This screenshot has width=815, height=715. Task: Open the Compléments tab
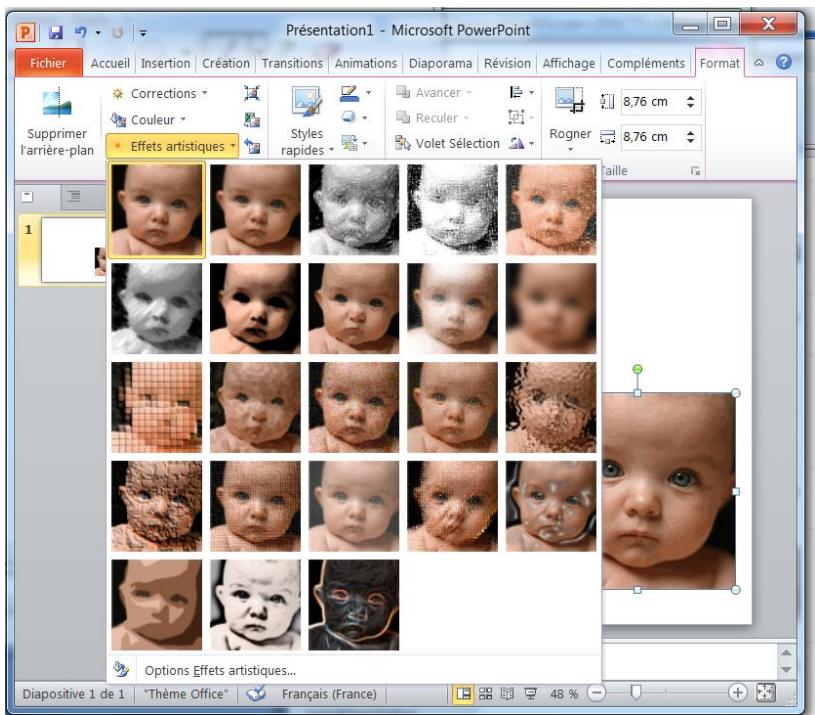pos(646,63)
